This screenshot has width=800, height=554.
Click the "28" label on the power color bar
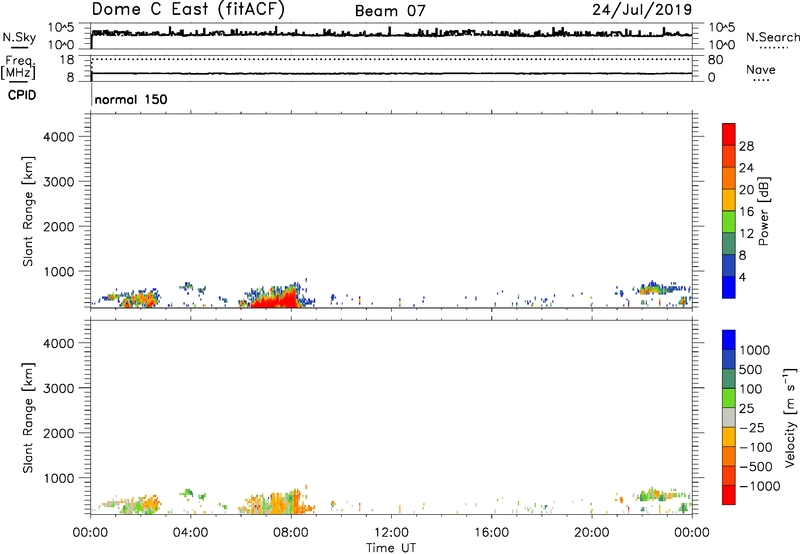tap(746, 146)
